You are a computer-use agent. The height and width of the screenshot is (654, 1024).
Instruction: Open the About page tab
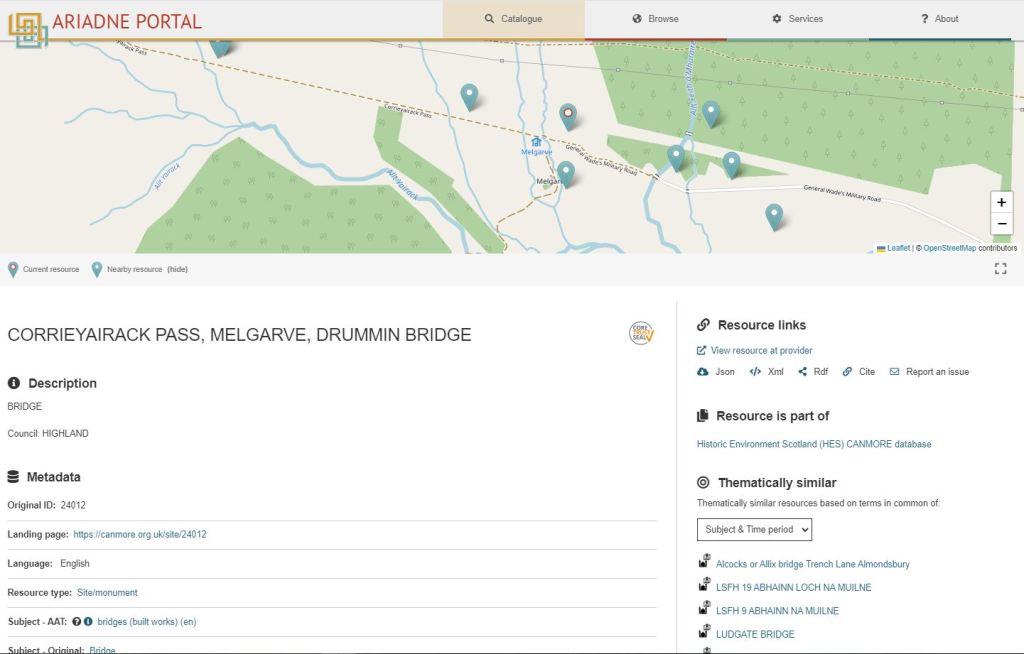[x=939, y=19]
